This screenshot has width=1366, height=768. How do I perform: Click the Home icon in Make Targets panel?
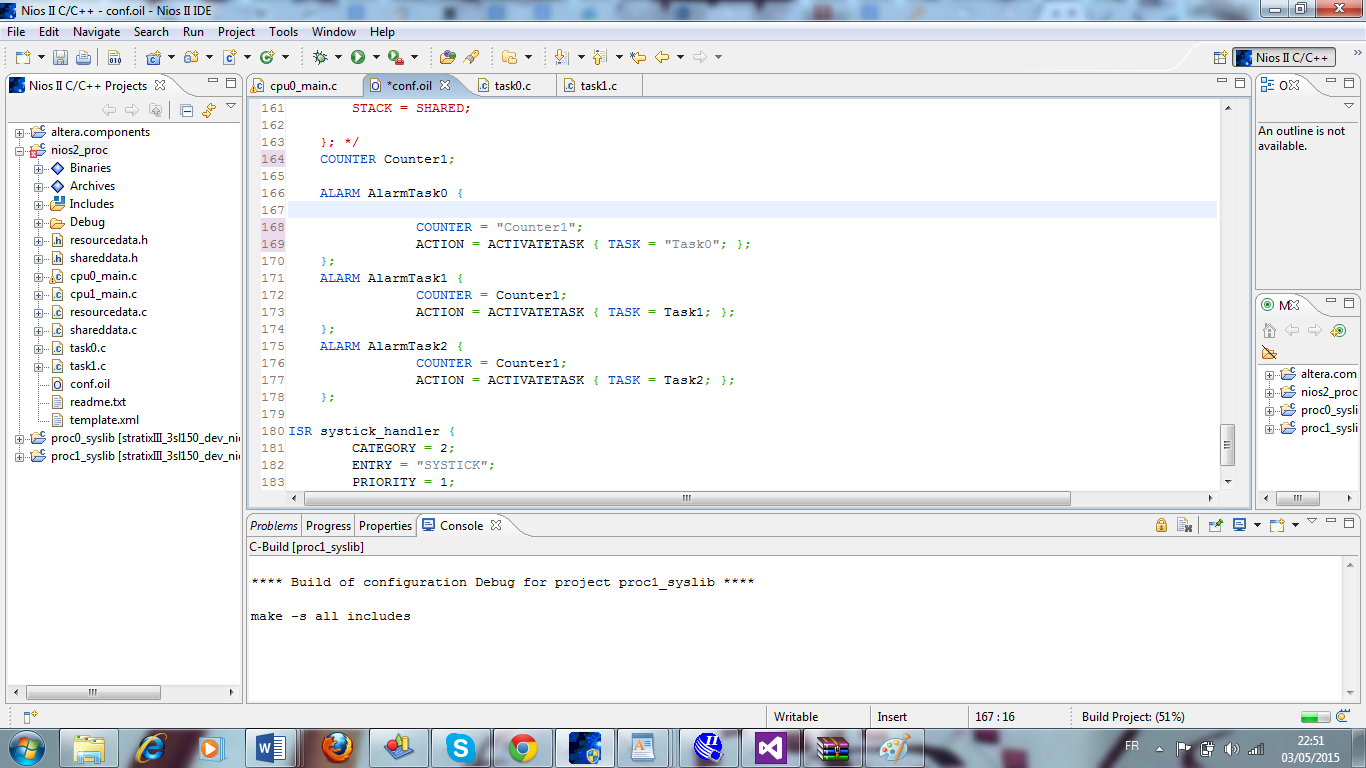1269,330
